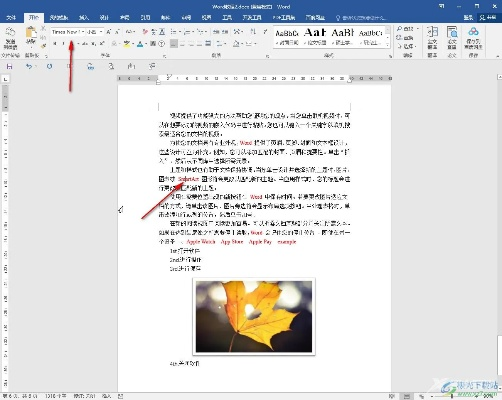
Task: Click the Redo icon in quick access toolbar
Action: pyautogui.click(x=49, y=67)
